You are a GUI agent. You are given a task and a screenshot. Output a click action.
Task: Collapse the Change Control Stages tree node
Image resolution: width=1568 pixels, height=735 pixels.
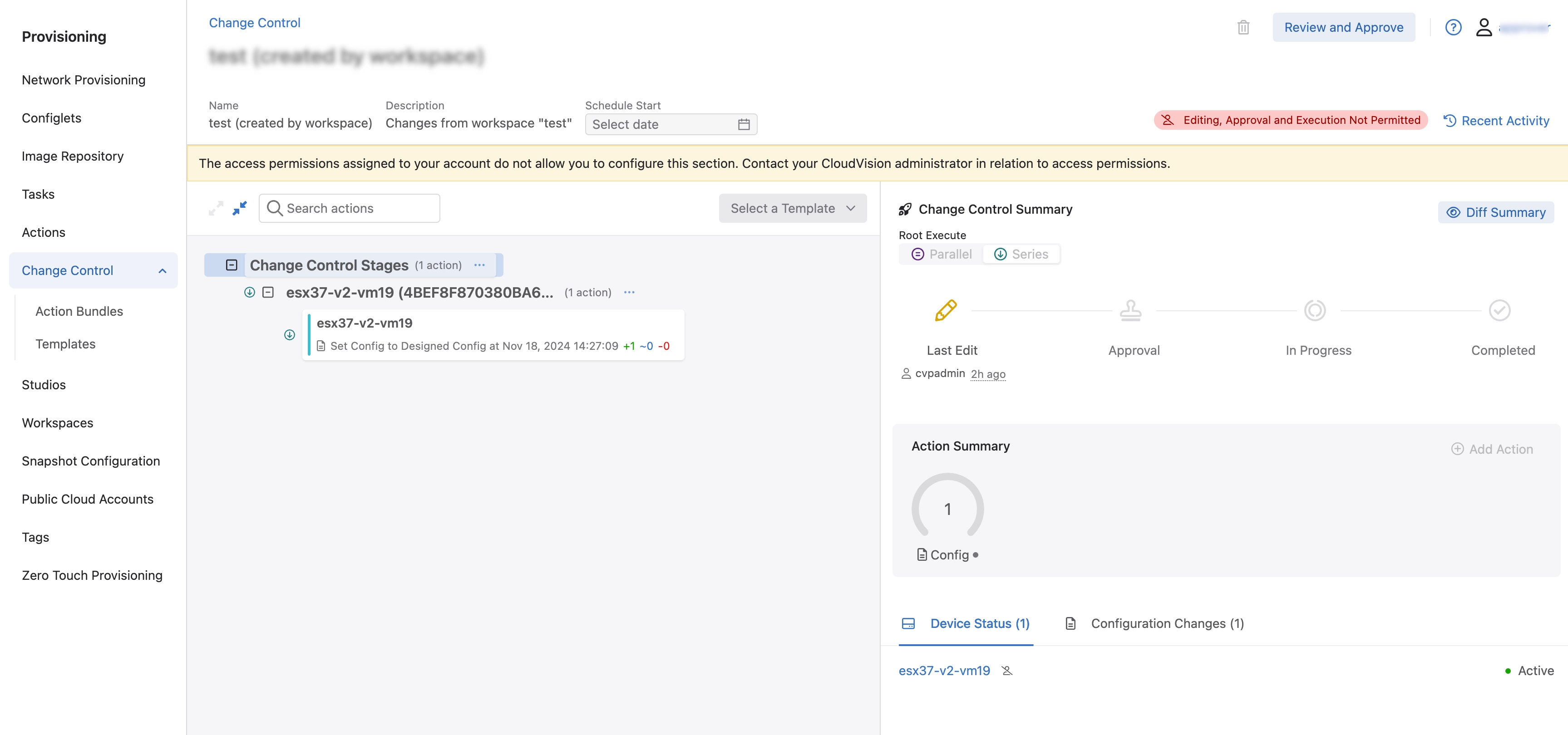point(232,265)
